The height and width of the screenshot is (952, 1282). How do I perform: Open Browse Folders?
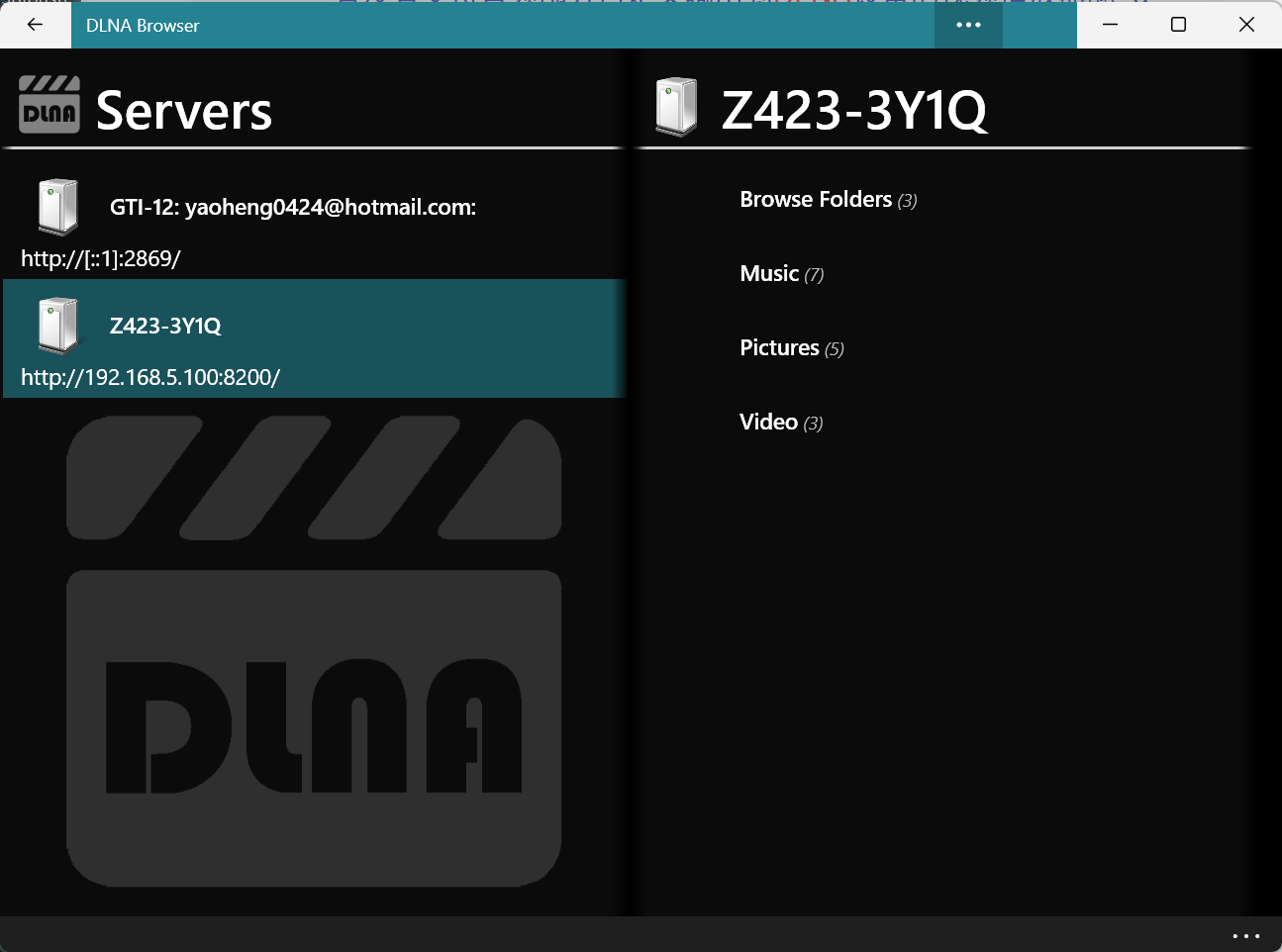tap(829, 199)
